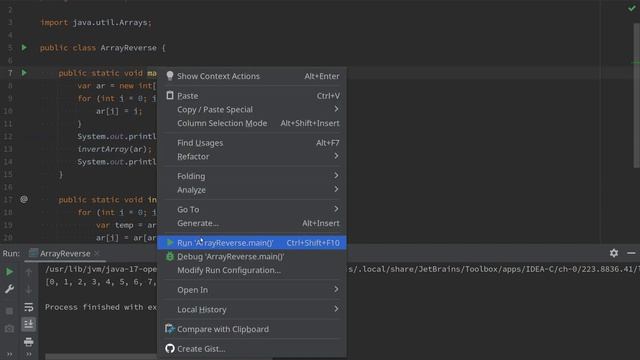
Task: Choose Paste from the context menu
Action: [252, 96]
